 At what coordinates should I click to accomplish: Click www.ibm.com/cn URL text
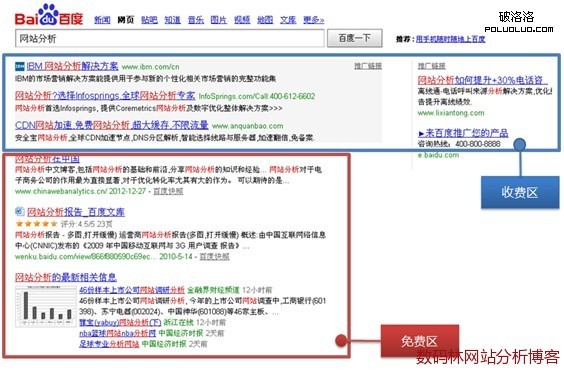[x=150, y=67]
